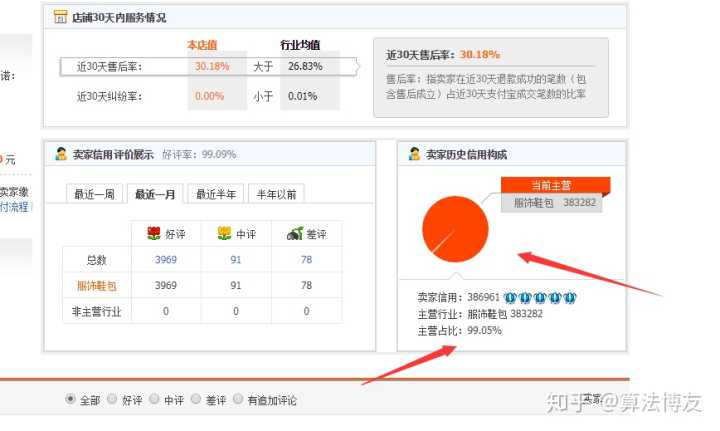720x431 pixels.
Task: Click the 行业均值 column header
Action: tap(300, 45)
